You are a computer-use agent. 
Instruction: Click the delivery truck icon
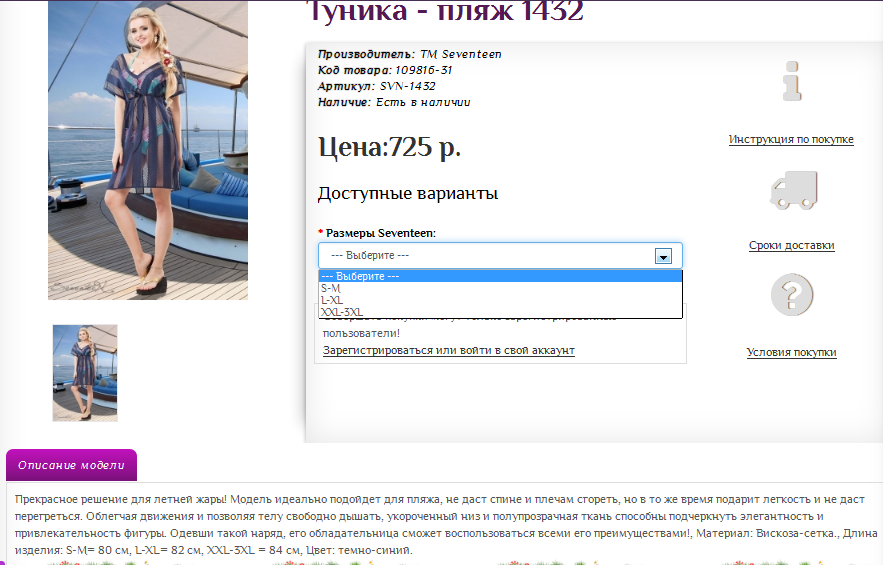pyautogui.click(x=792, y=189)
